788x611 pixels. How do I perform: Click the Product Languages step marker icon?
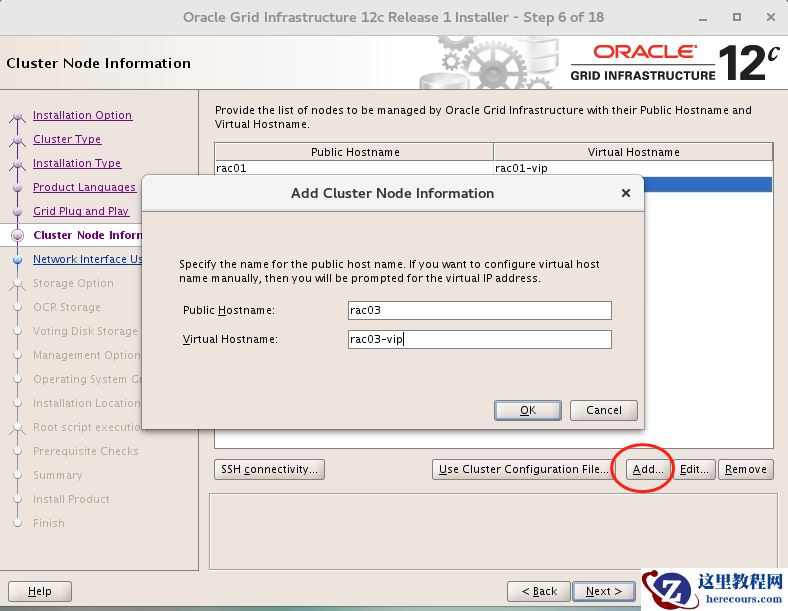click(18, 188)
